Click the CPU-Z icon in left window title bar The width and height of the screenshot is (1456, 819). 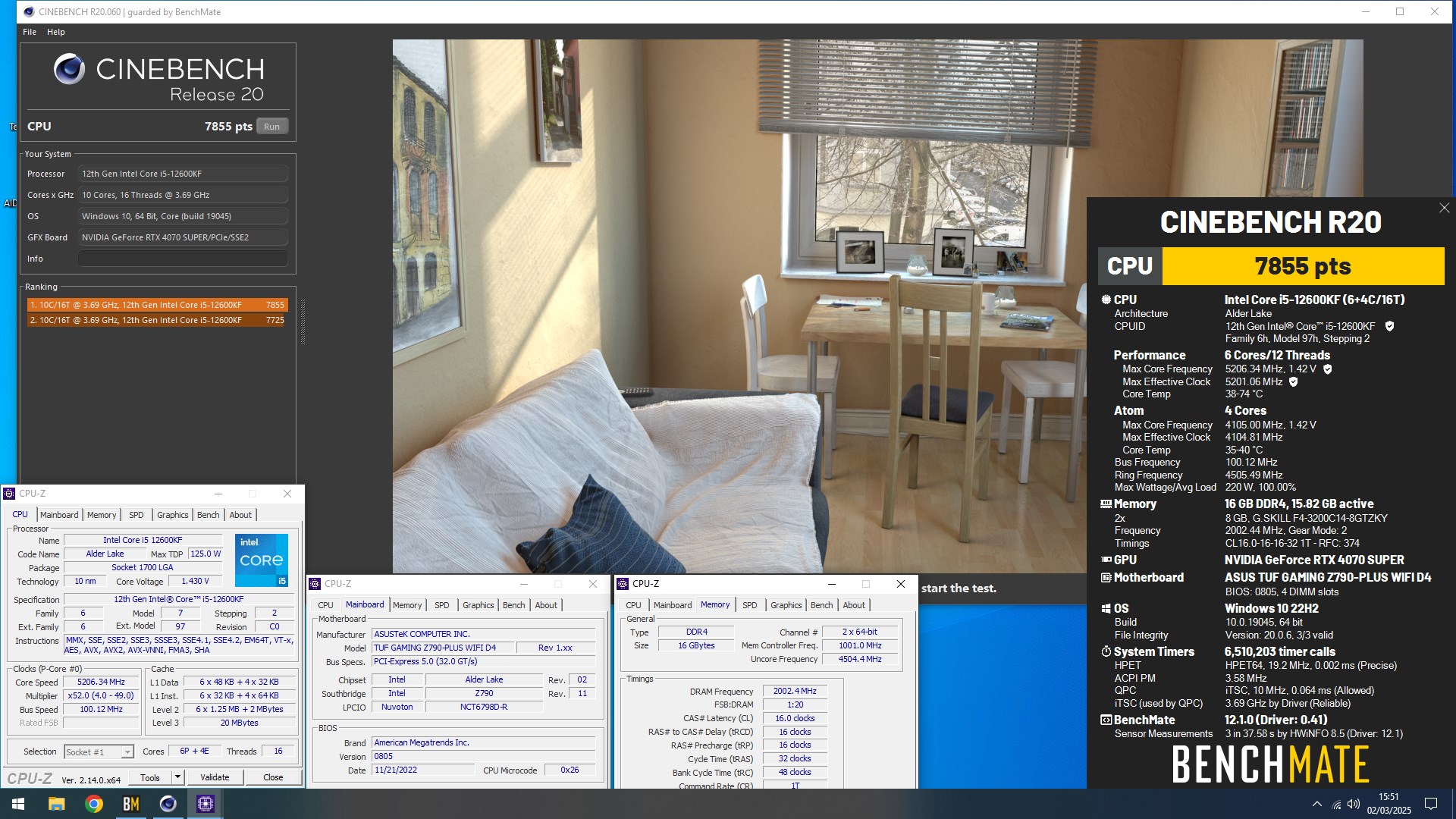point(10,494)
